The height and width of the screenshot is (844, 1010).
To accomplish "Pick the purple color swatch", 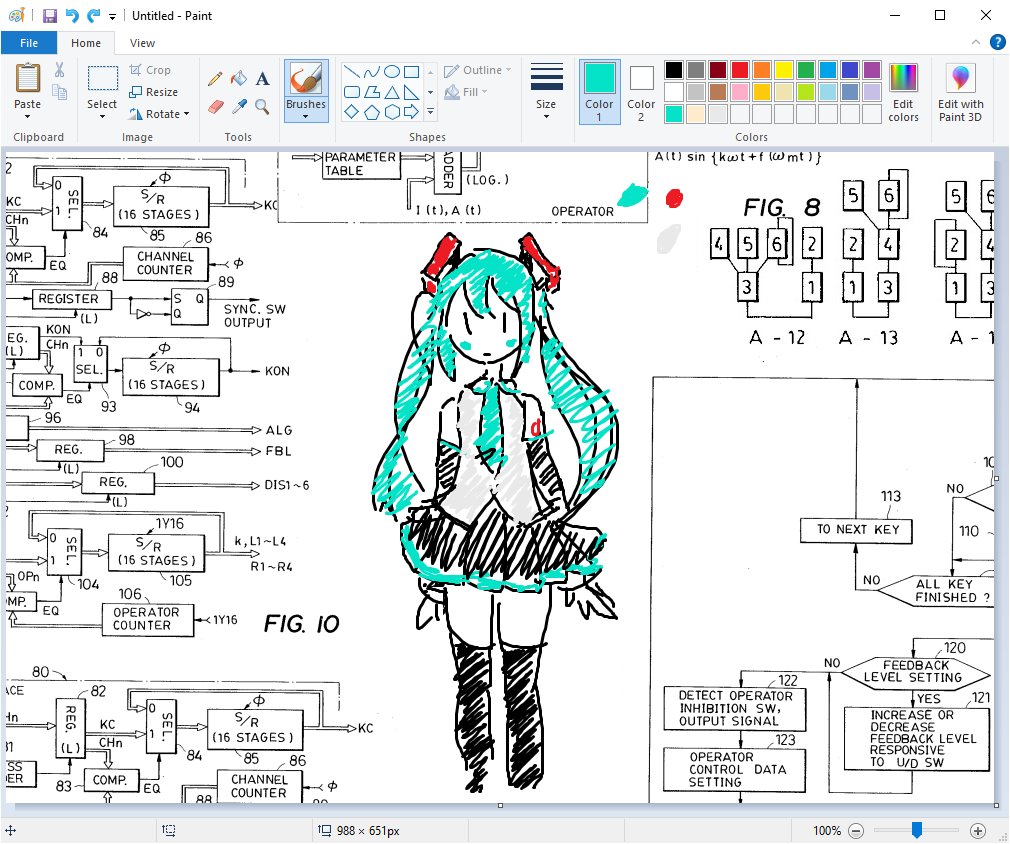I will coord(872,70).
